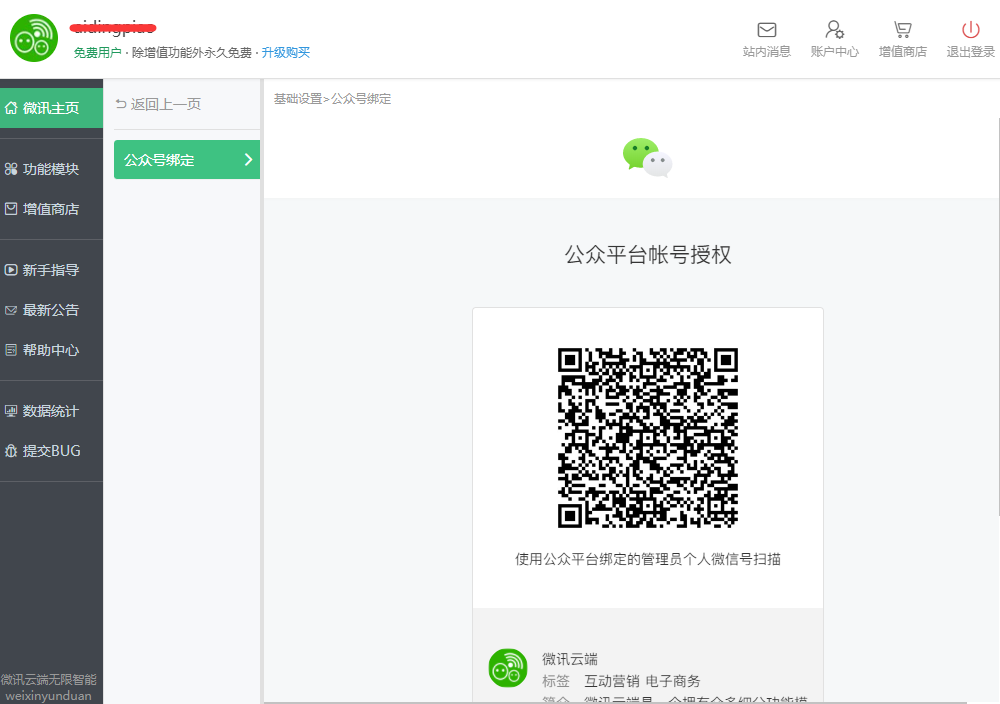Open the 增值商店 shopping cart icon
The image size is (1000, 704).
pos(902,30)
